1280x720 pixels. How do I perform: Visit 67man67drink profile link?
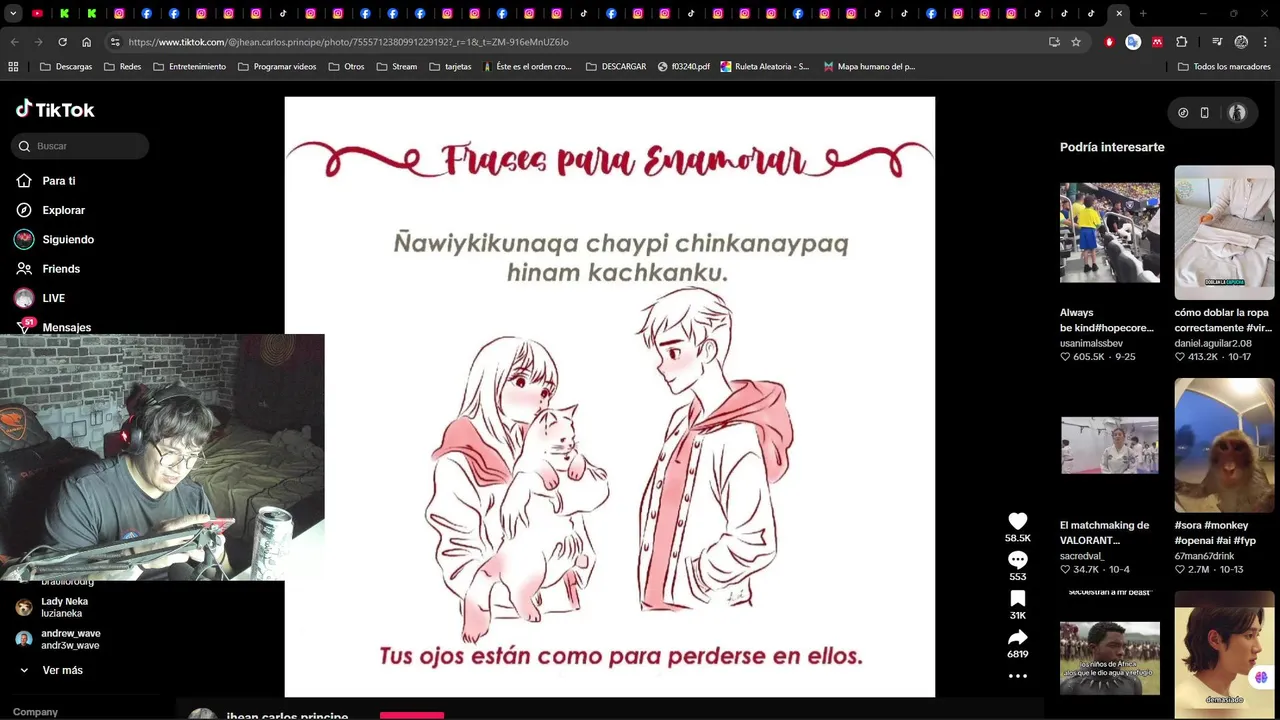click(x=1204, y=556)
